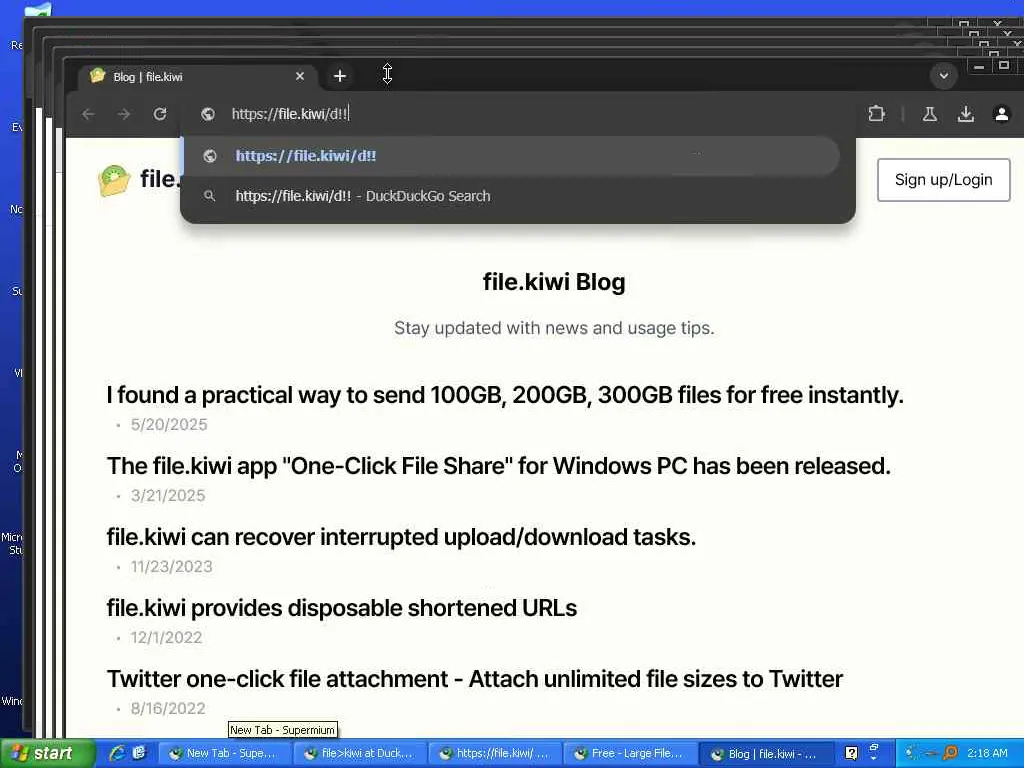Open the Twitter one-click file attachment article
The image size is (1024, 768).
coord(475,679)
